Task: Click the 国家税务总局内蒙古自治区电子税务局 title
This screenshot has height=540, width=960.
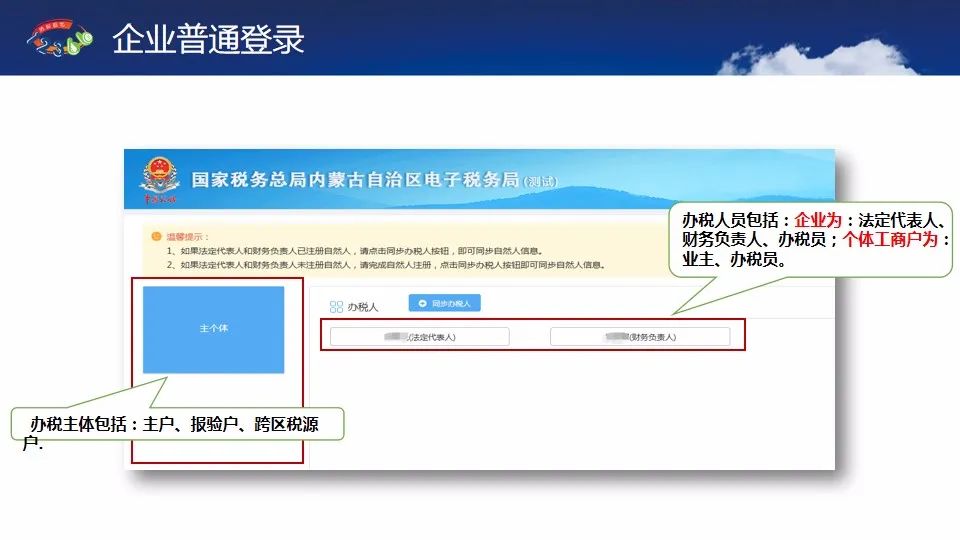Action: pyautogui.click(x=355, y=180)
